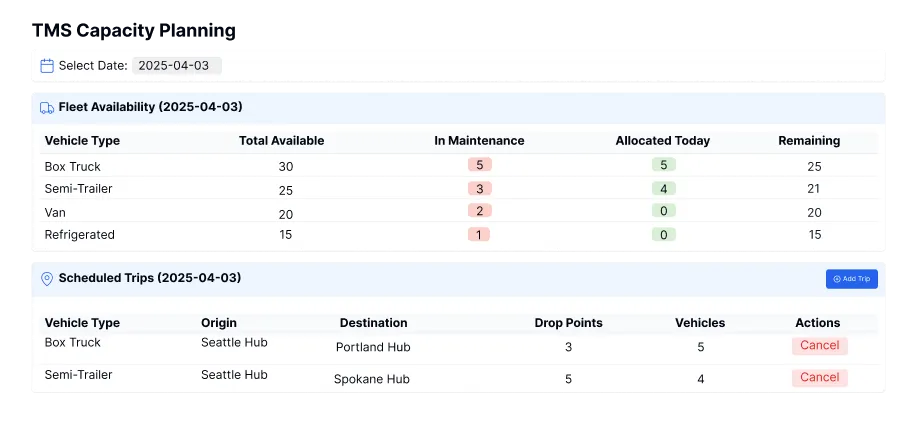Click the Van allocated today badge

662,211
